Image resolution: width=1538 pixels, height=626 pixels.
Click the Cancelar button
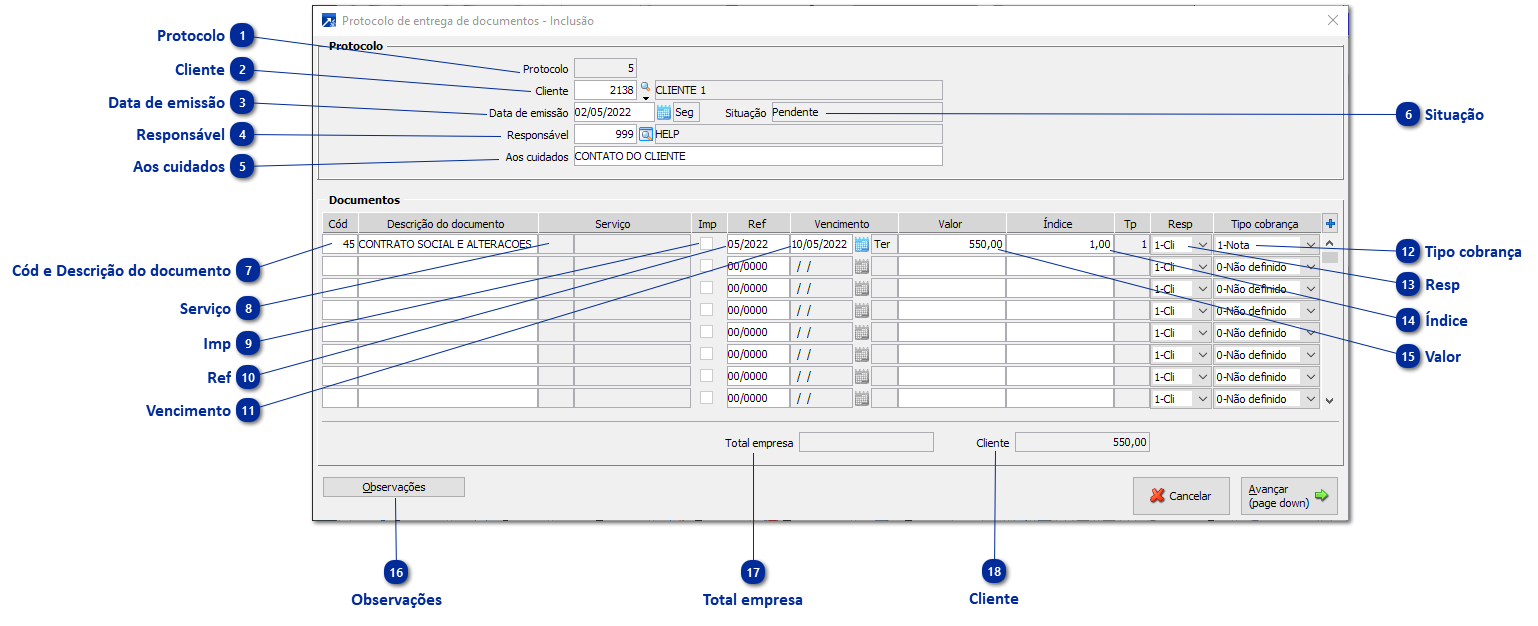click(1181, 496)
